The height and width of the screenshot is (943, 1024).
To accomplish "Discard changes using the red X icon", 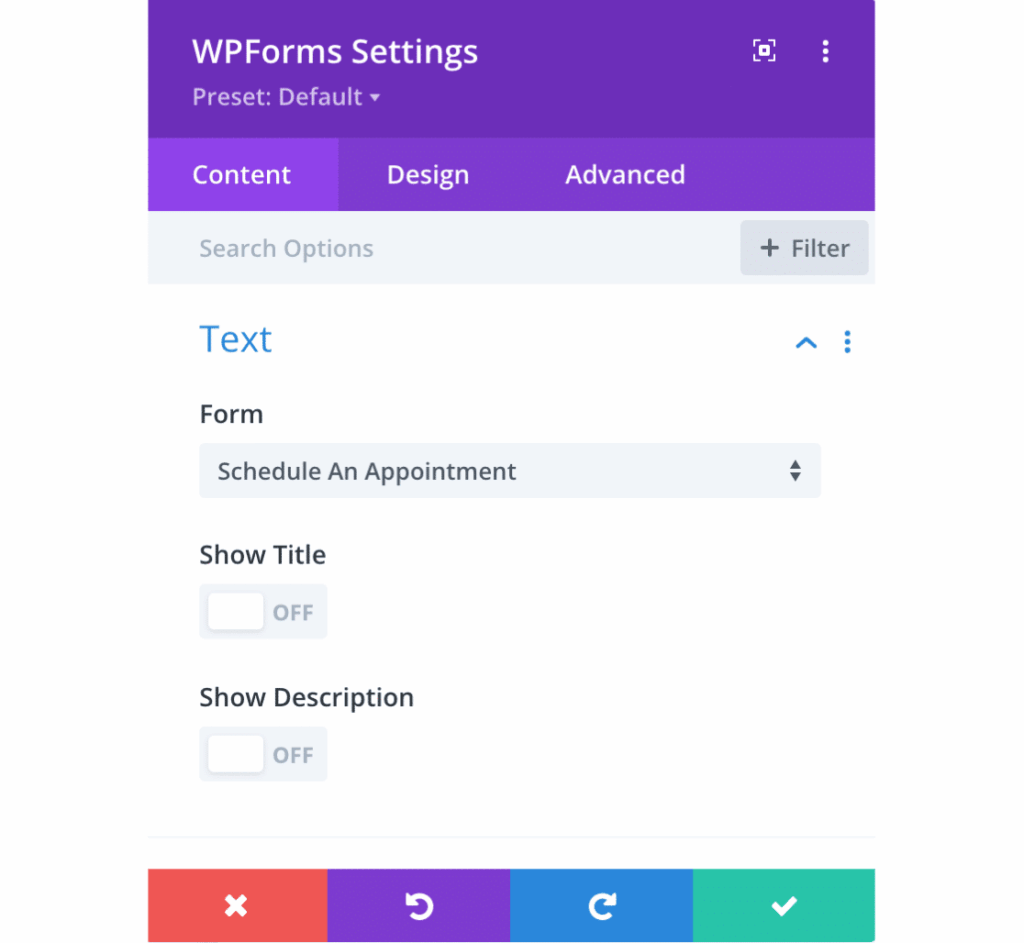I will click(x=237, y=905).
